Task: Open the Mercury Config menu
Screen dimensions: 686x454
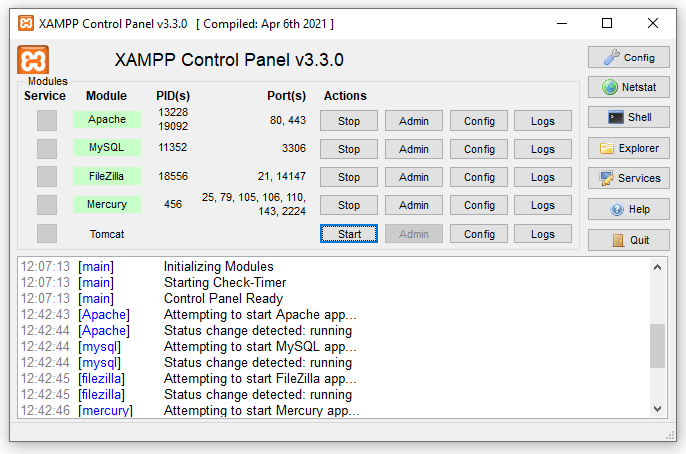Action: [x=479, y=205]
